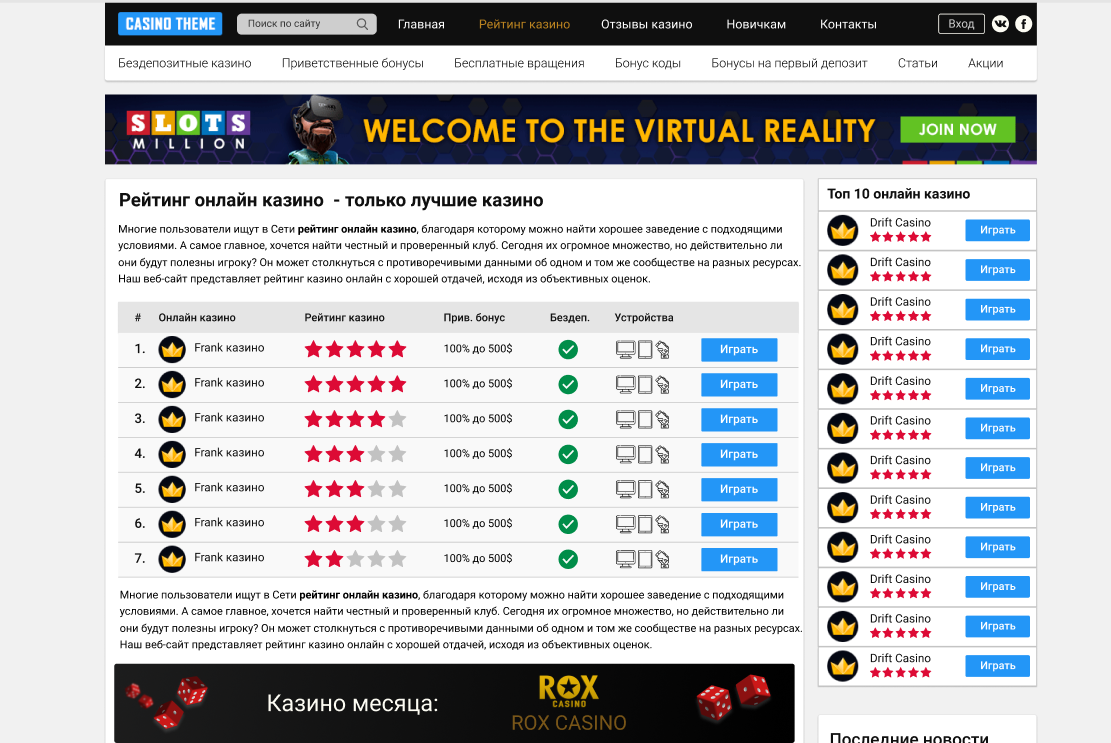Open the VK social page icon

point(1000,24)
